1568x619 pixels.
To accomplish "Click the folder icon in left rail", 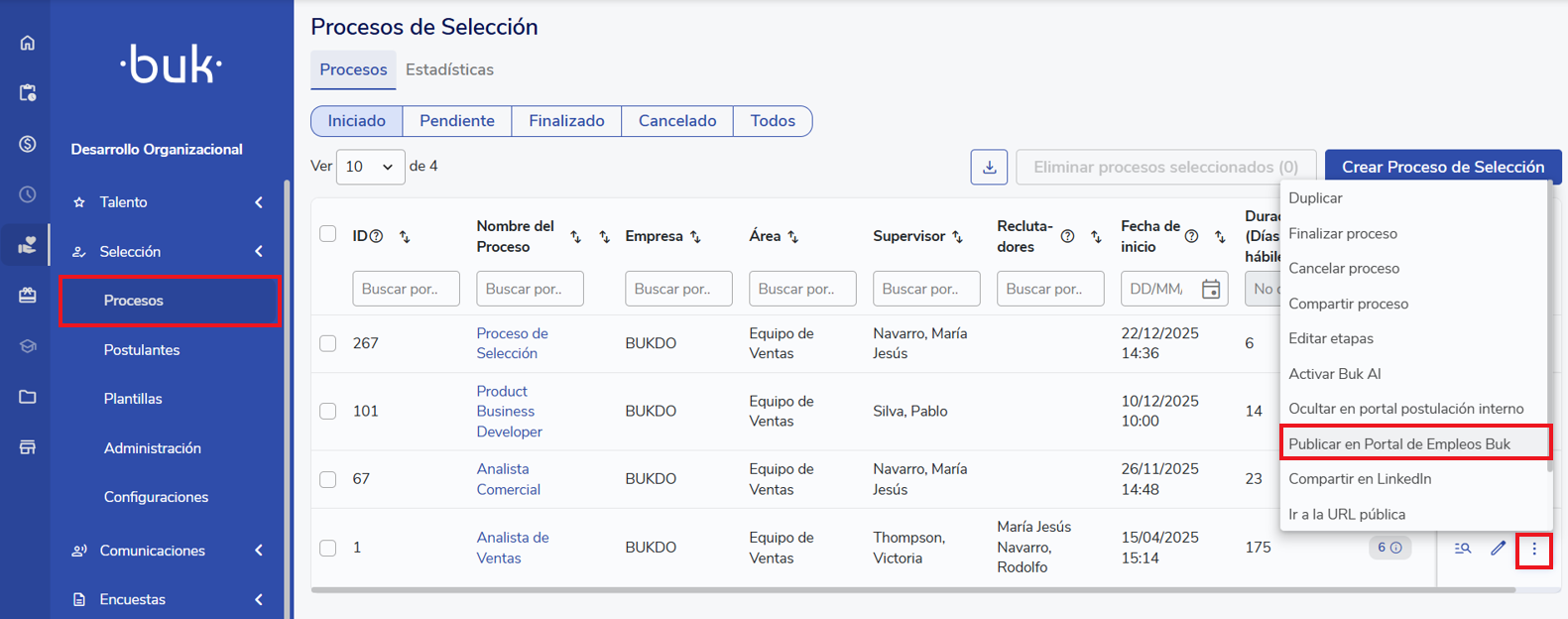I will [x=28, y=397].
